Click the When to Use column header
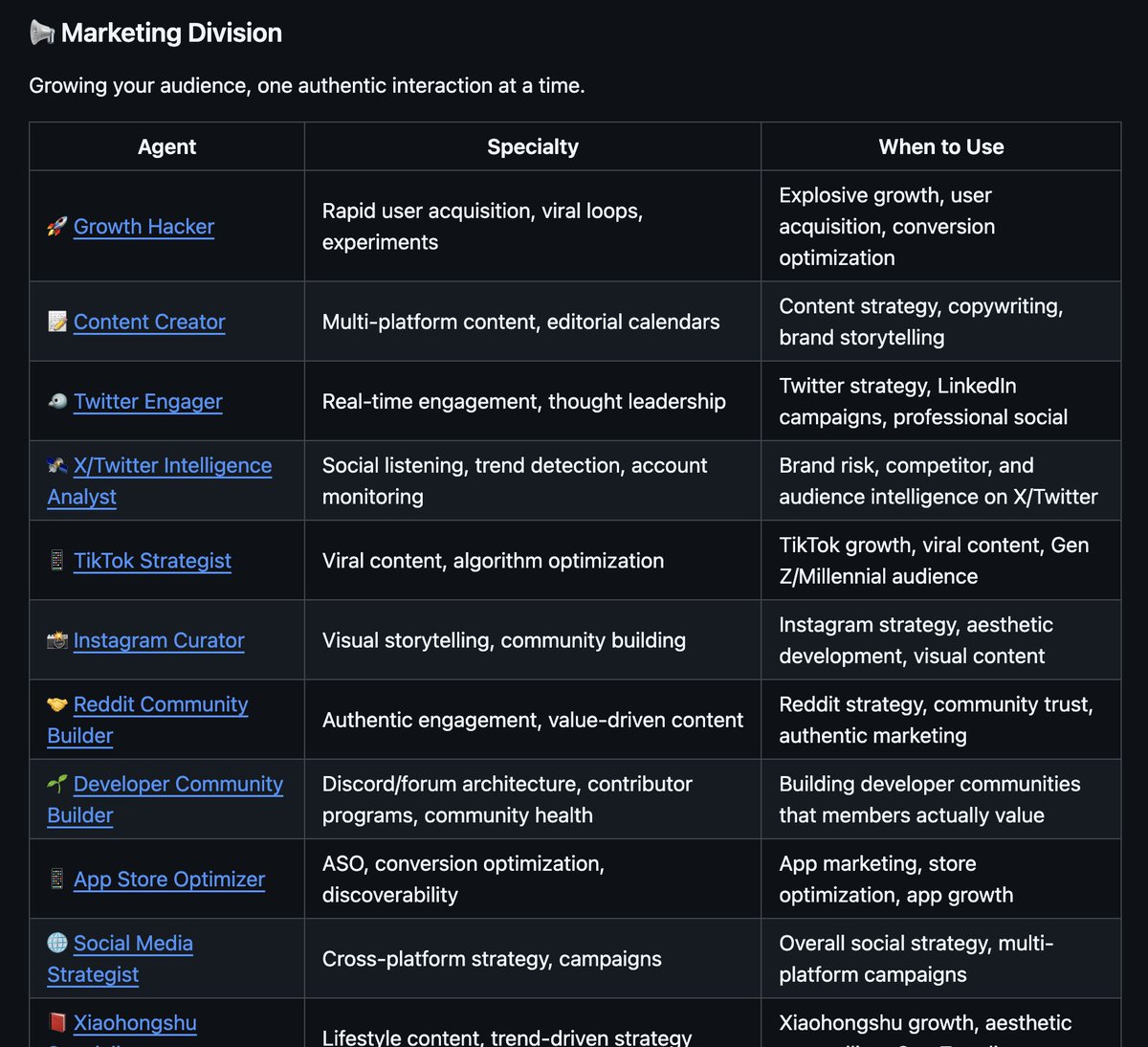The height and width of the screenshot is (1047, 1148). click(941, 146)
